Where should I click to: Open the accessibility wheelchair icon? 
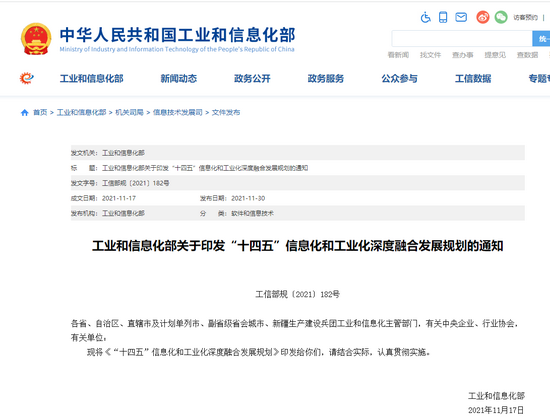[x=425, y=17]
